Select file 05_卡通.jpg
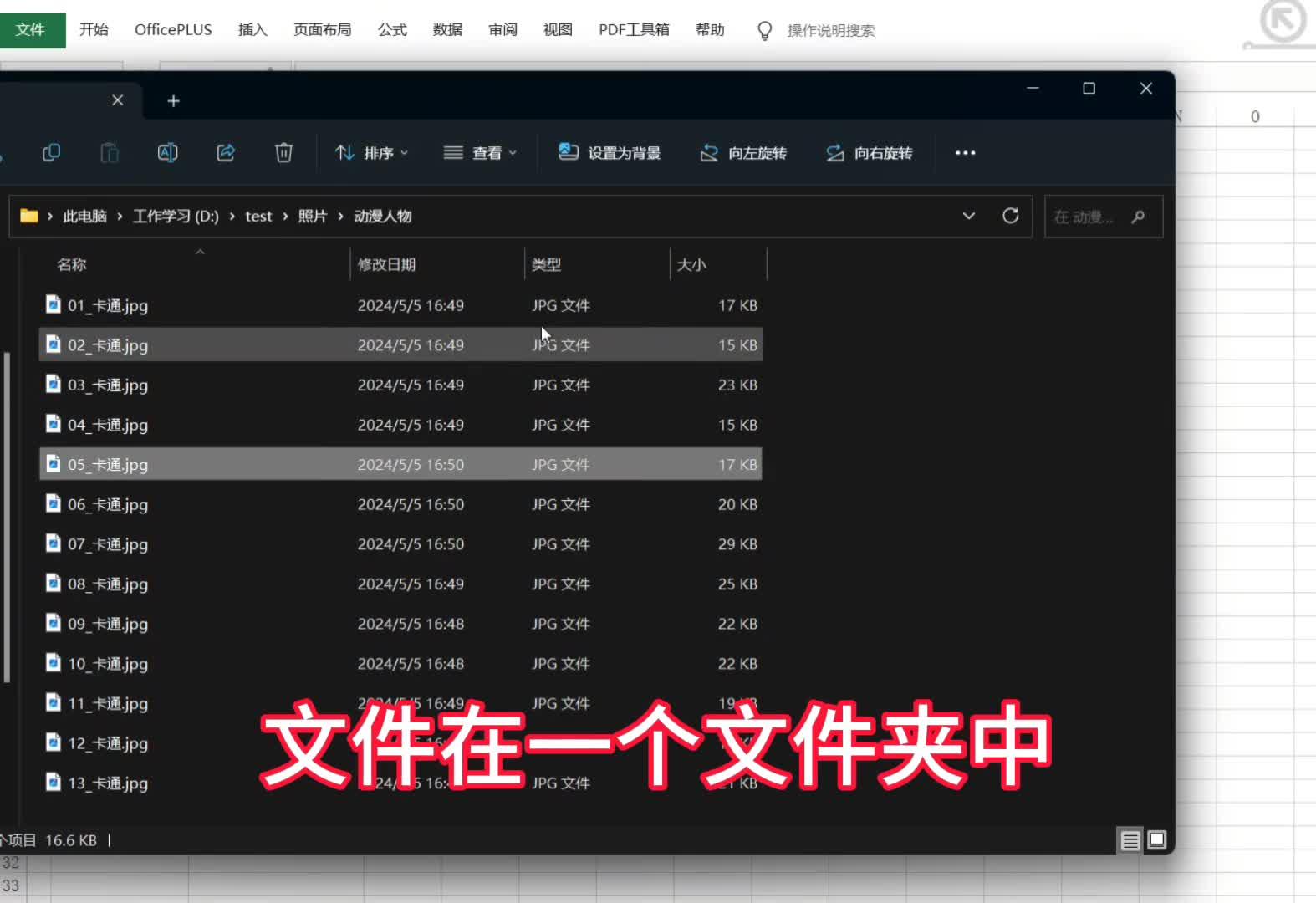The width and height of the screenshot is (1316, 903). coord(400,465)
